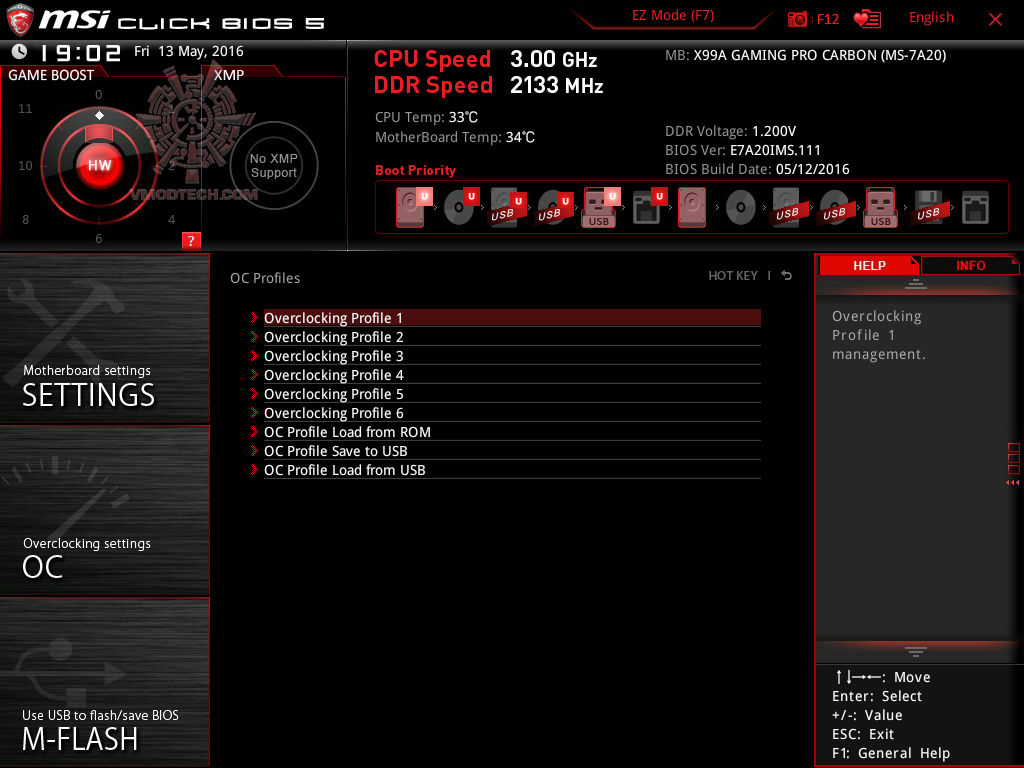This screenshot has height=768, width=1024.
Task: Select legacy USB key boot icon
Action: [881, 207]
